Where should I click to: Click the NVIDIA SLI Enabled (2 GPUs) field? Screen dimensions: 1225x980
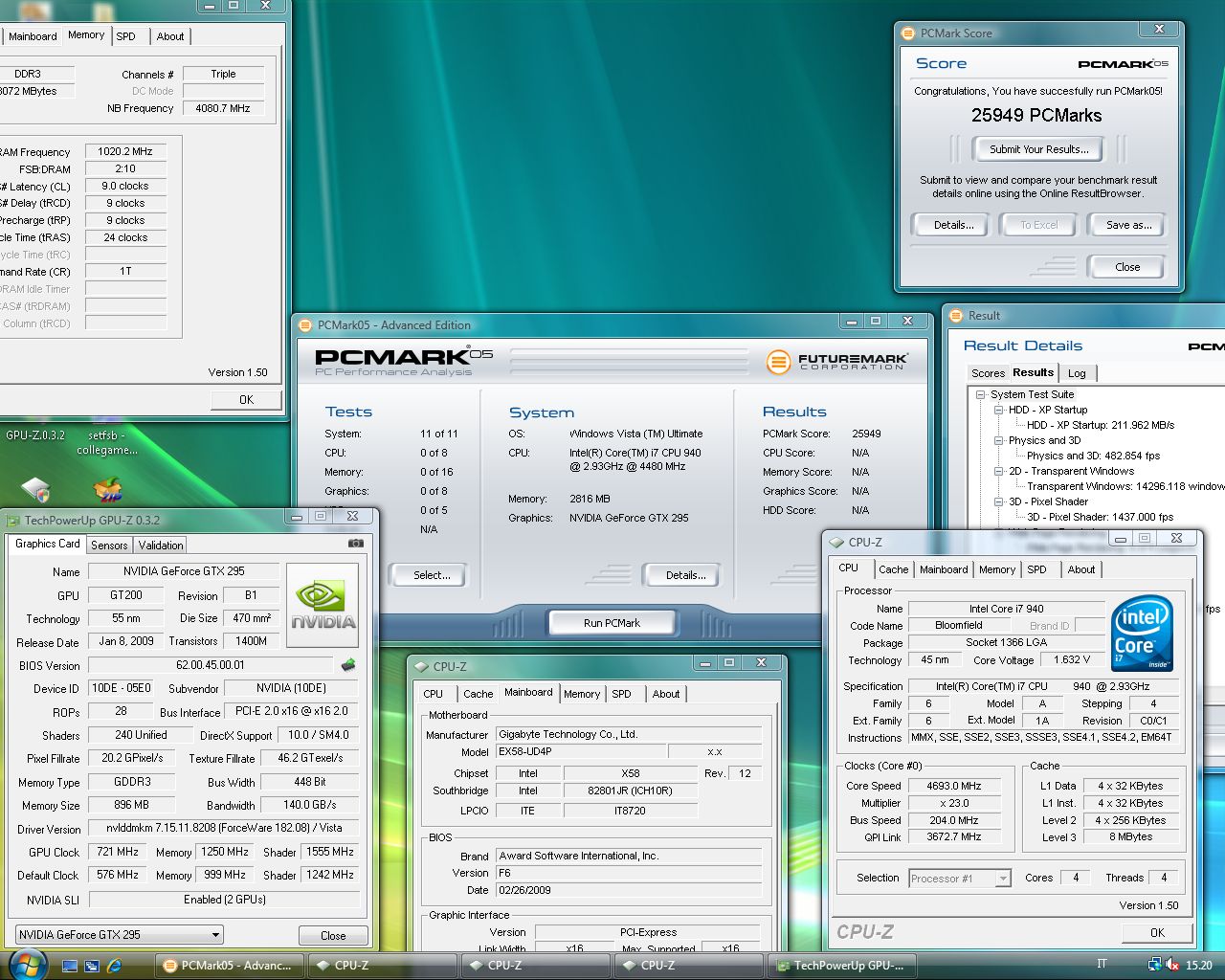point(224,900)
